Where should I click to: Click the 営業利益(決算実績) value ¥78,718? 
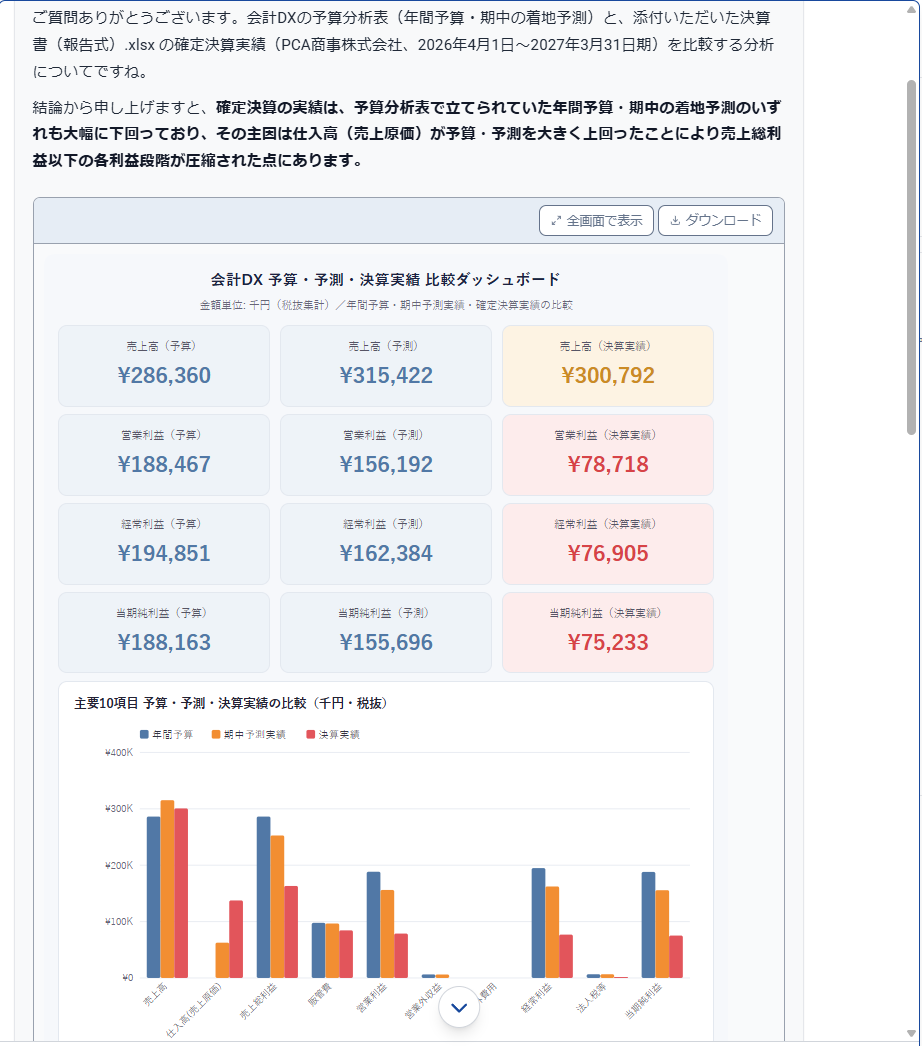point(608,464)
